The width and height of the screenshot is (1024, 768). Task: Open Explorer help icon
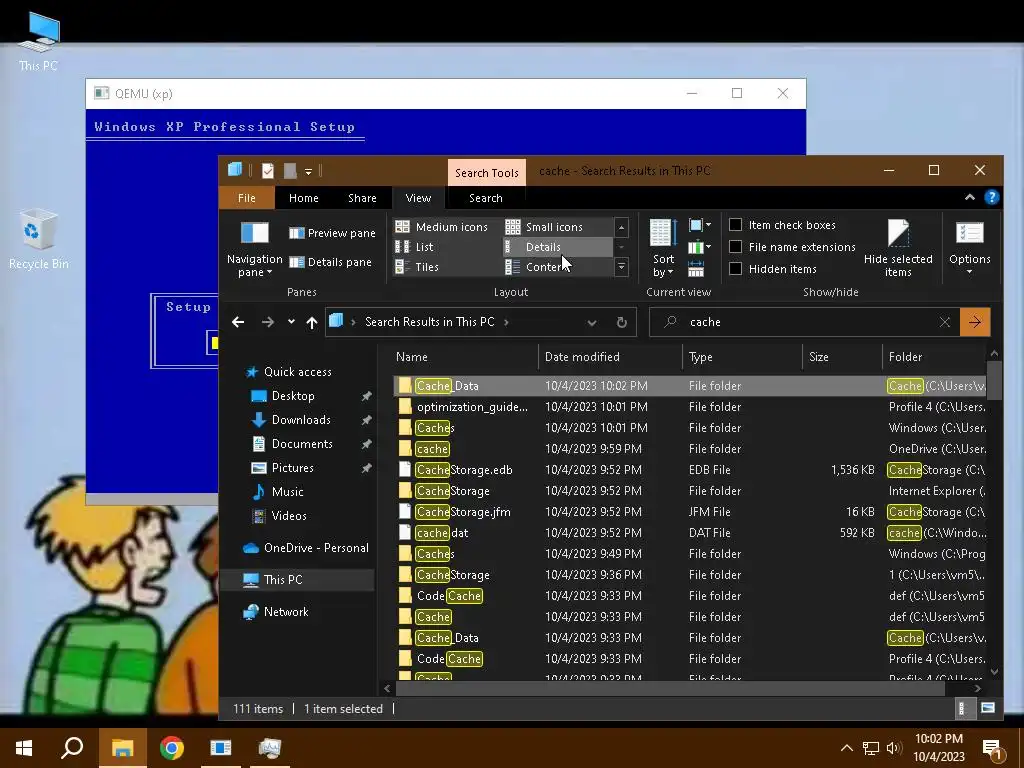(991, 197)
